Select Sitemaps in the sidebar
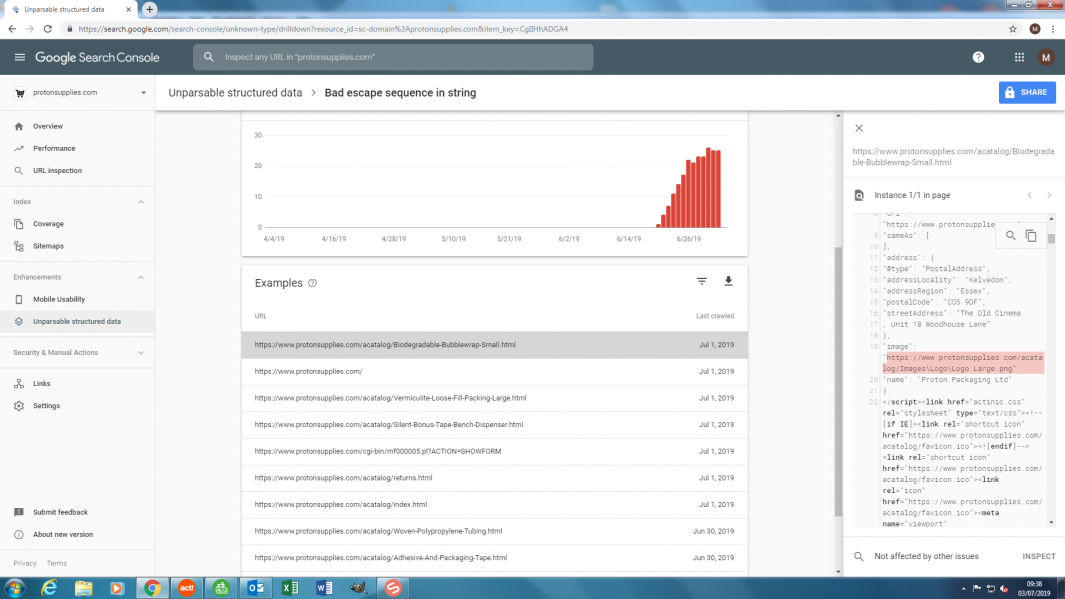The width and height of the screenshot is (1065, 599). [48, 246]
